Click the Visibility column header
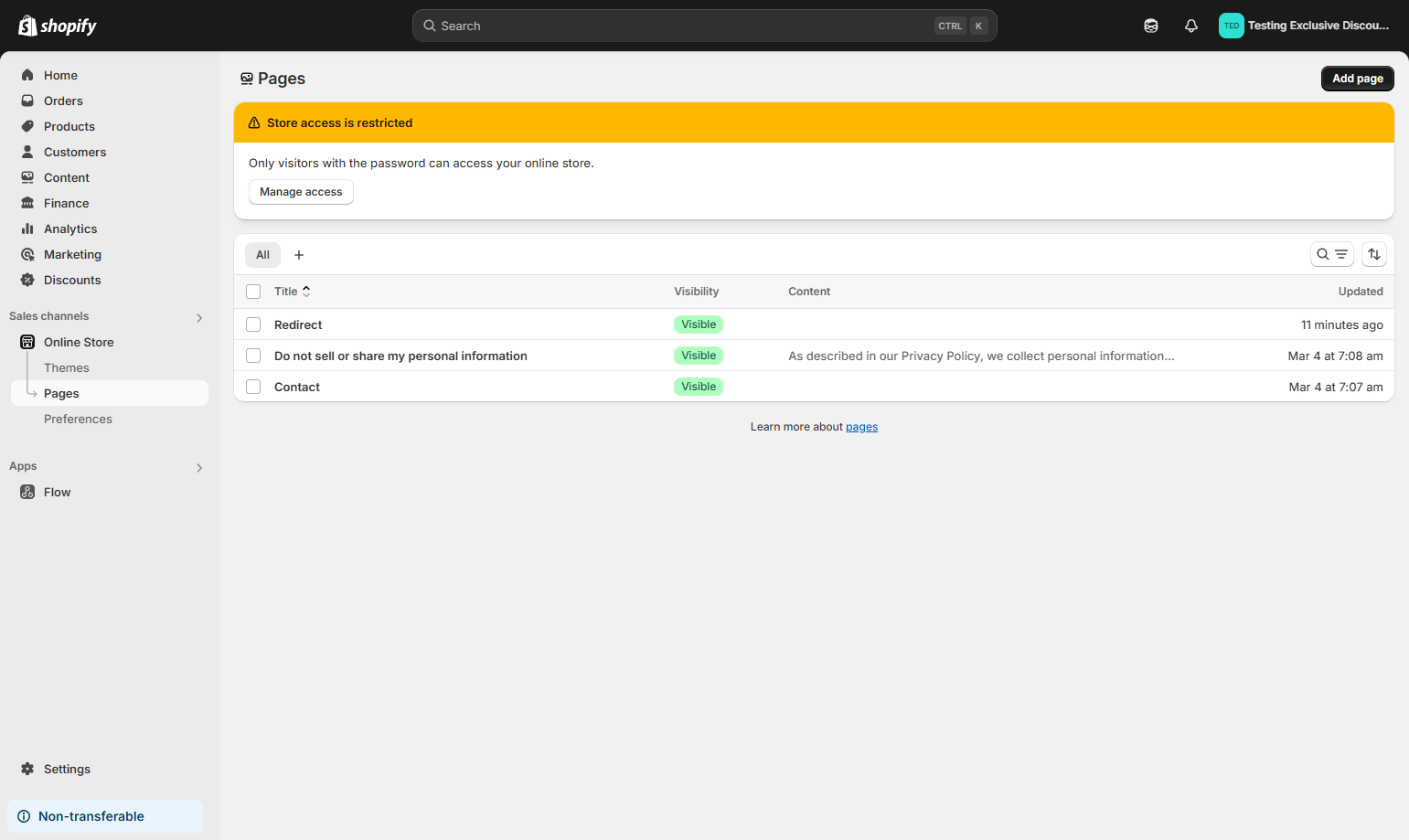The width and height of the screenshot is (1409, 840). (697, 292)
